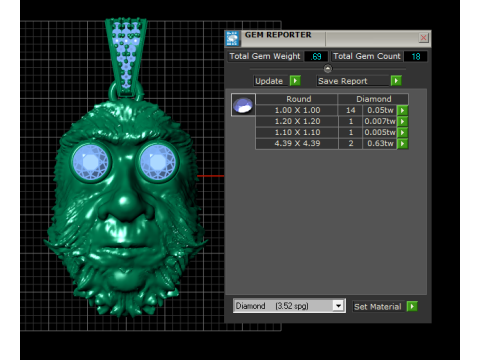The height and width of the screenshot is (360, 480).
Task: Click the 0.63tw weight cell
Action: coord(380,143)
